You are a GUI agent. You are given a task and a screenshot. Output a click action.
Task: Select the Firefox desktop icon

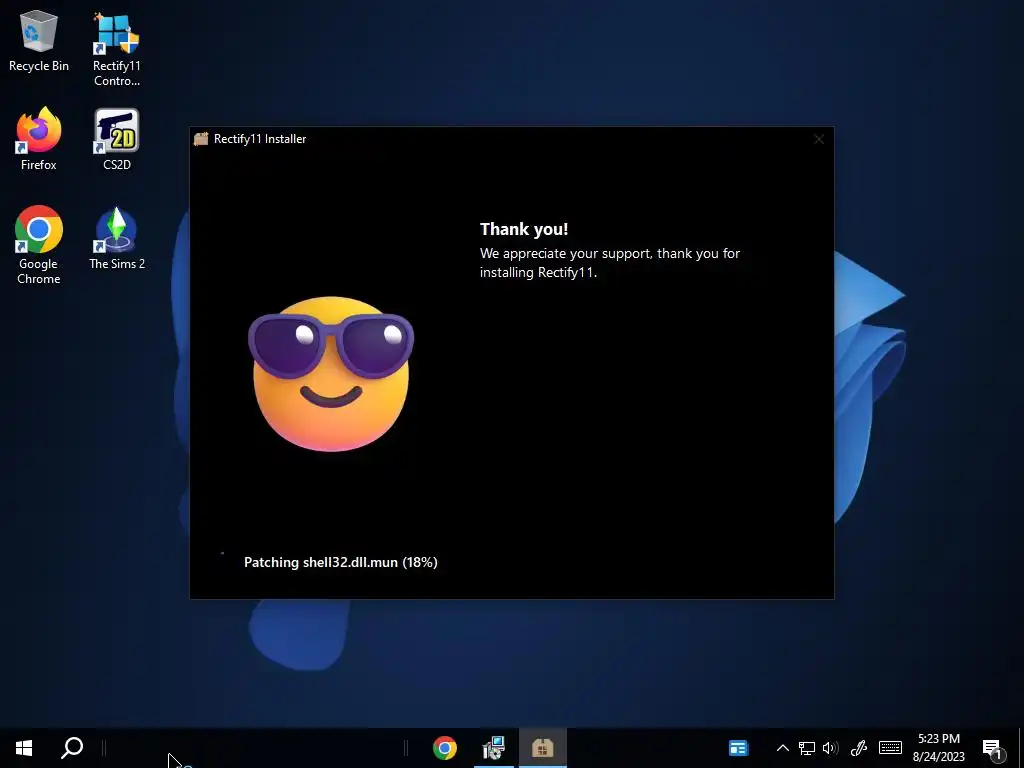coord(39,138)
